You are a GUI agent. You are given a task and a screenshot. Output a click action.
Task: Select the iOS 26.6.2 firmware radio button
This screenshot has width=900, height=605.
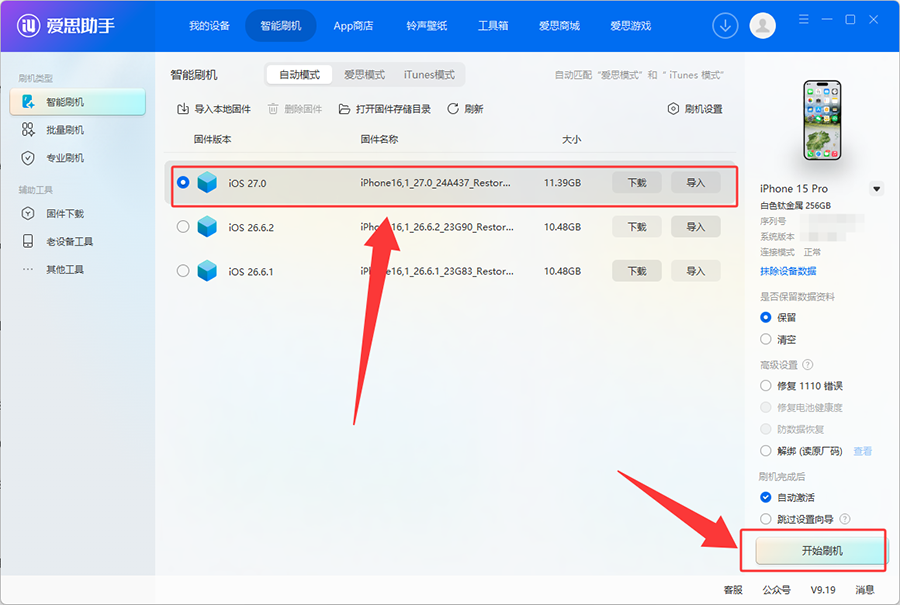coord(183,227)
